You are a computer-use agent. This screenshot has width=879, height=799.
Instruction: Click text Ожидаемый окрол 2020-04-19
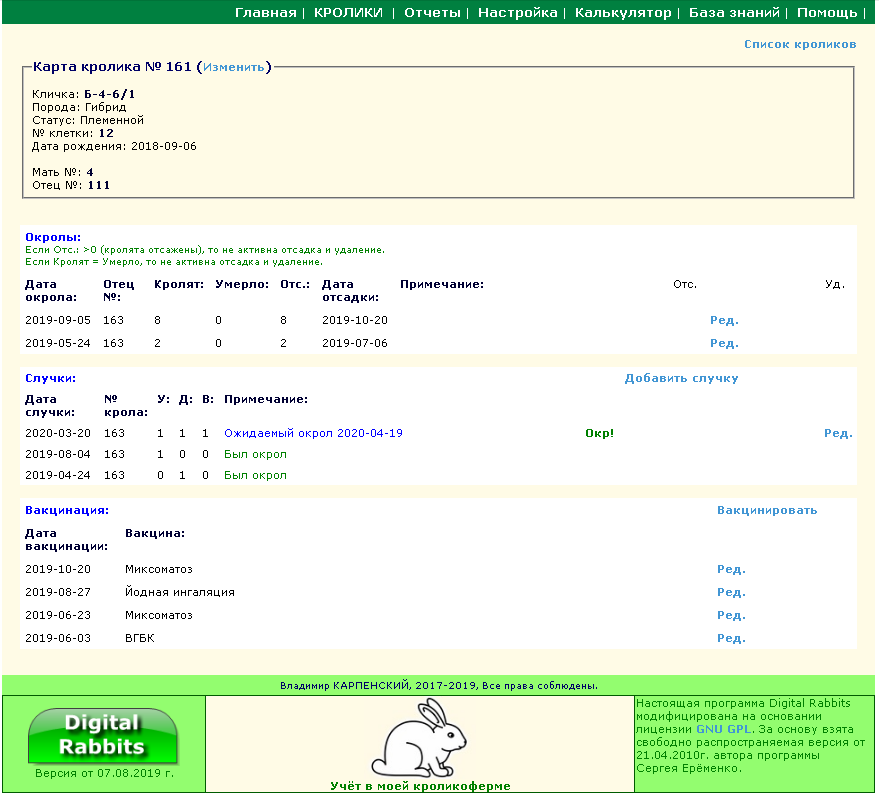point(313,433)
